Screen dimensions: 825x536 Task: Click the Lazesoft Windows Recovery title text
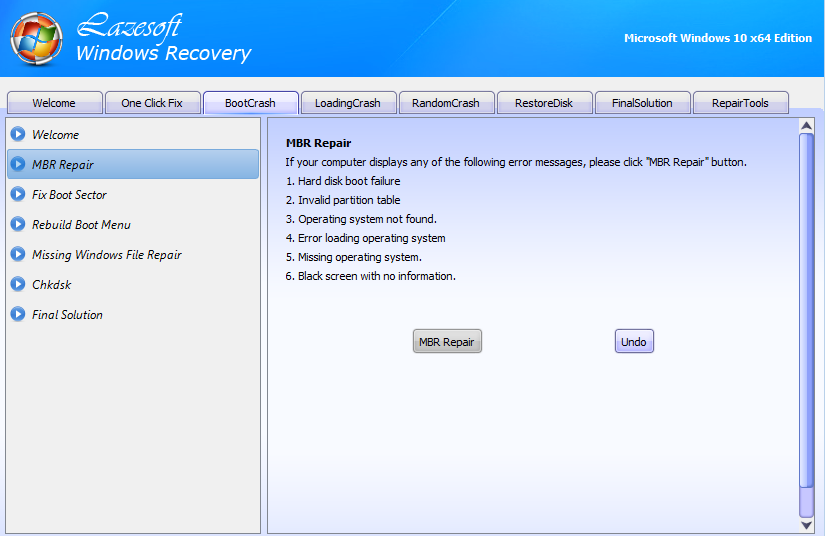tap(164, 38)
